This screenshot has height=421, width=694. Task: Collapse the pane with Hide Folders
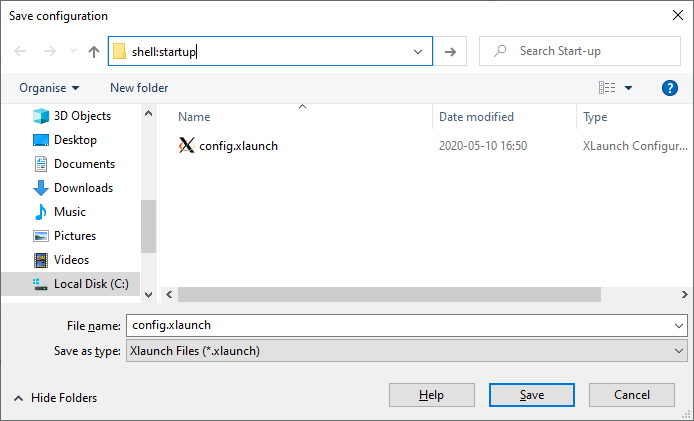[x=56, y=398]
